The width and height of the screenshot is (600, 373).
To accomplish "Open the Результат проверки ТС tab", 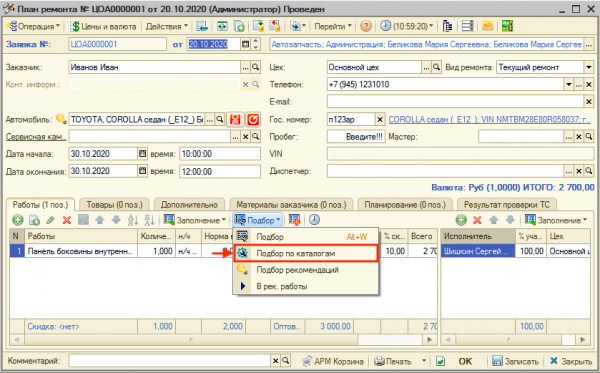I will 507,205.
